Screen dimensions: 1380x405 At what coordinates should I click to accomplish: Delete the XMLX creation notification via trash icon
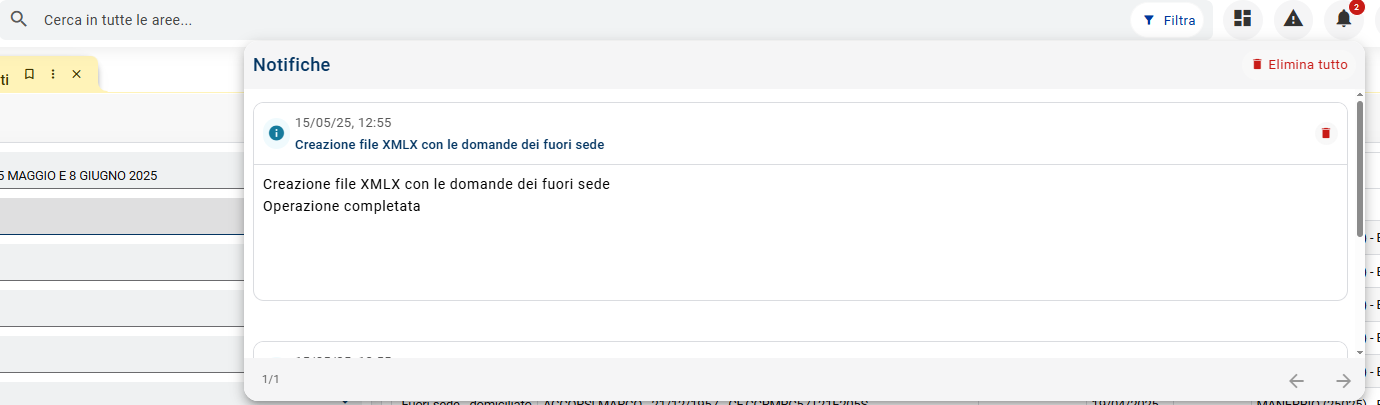pyautogui.click(x=1326, y=133)
